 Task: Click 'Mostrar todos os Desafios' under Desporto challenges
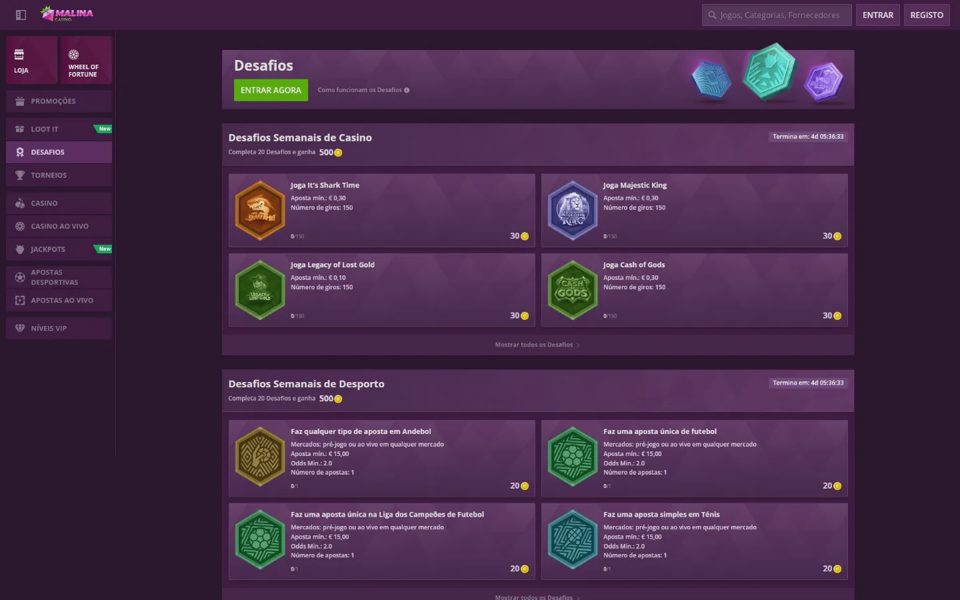[x=537, y=596]
